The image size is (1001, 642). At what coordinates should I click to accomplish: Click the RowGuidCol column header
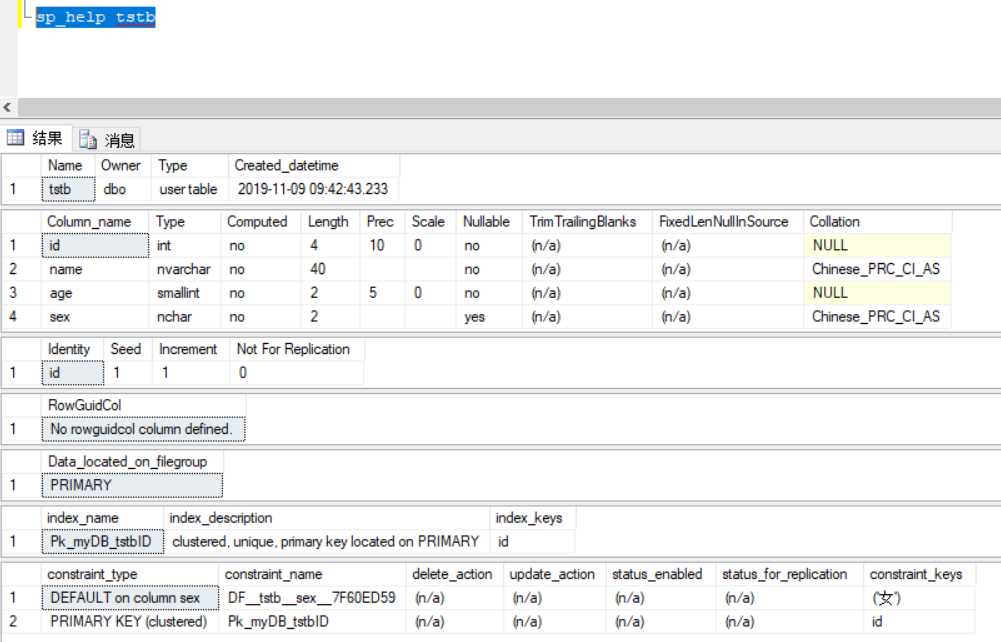click(144, 406)
